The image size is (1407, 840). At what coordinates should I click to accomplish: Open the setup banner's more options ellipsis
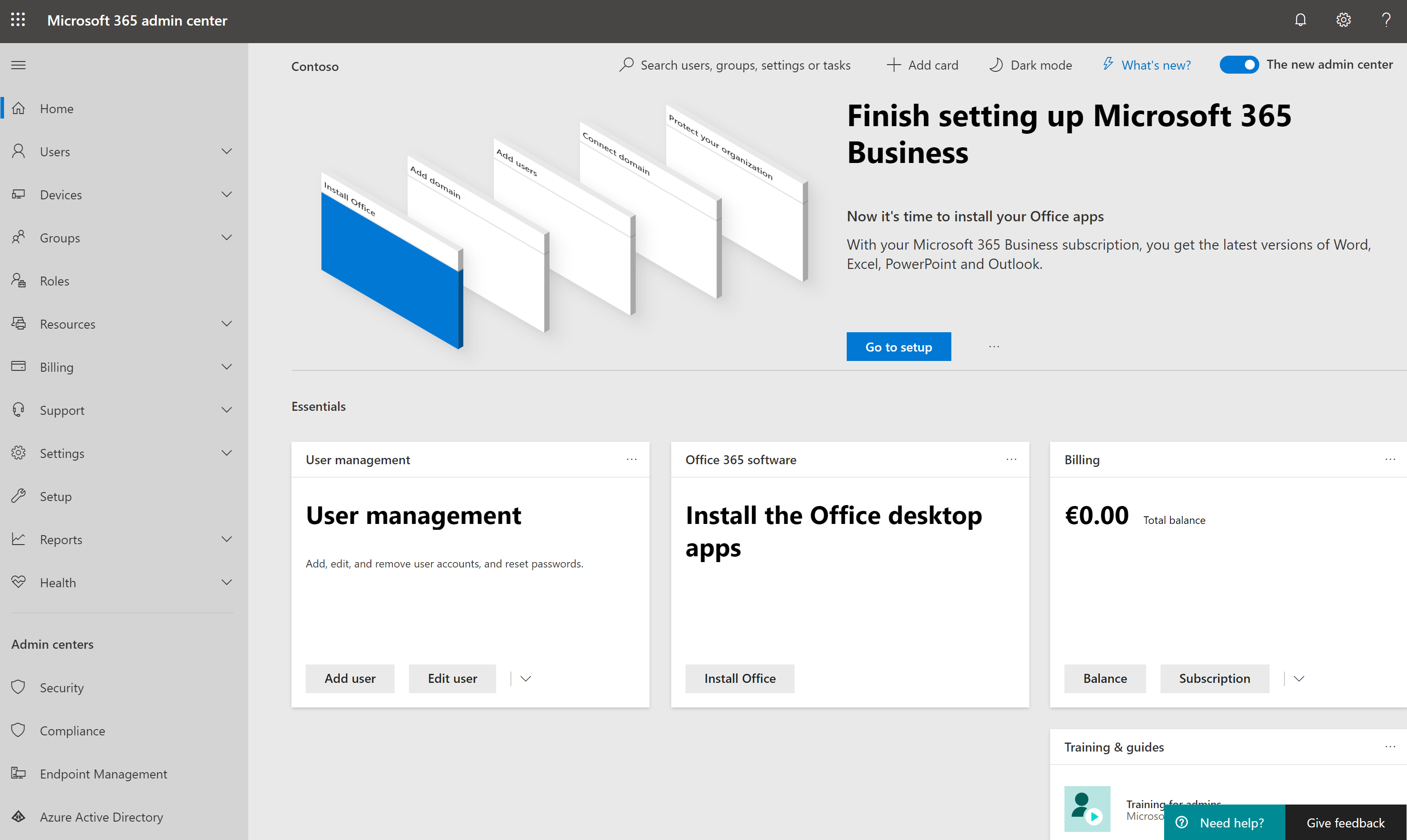coord(994,347)
